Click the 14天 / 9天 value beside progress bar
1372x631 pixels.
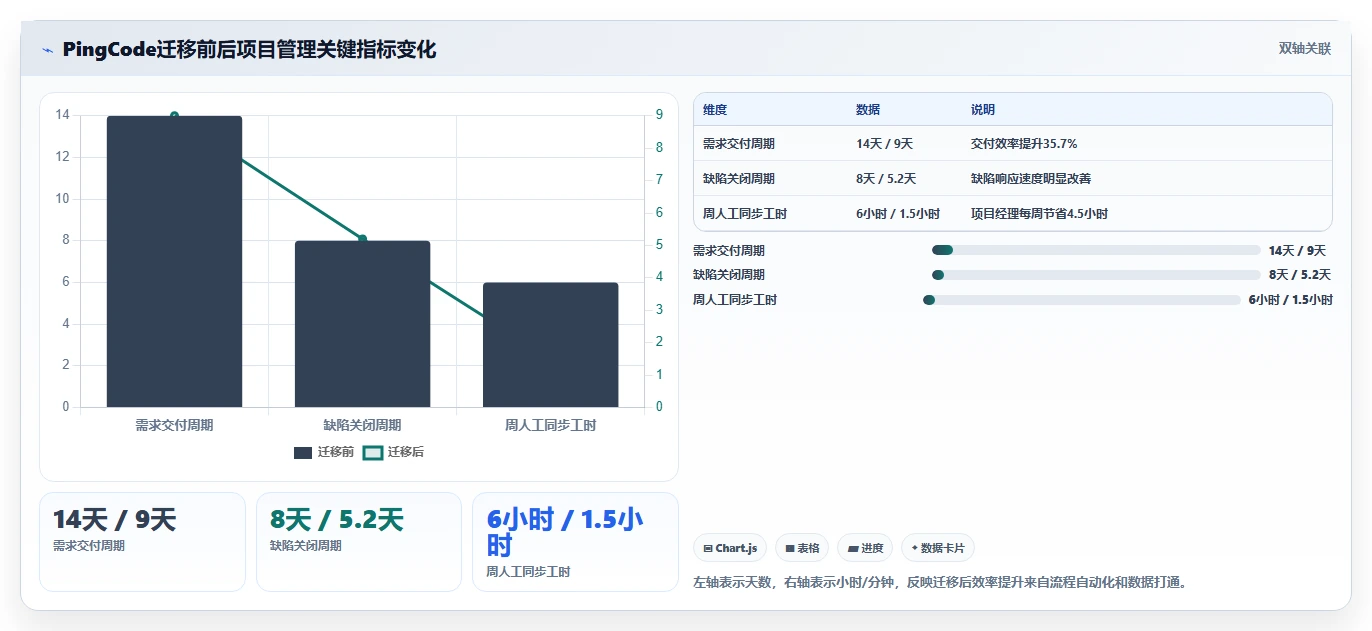point(1297,251)
